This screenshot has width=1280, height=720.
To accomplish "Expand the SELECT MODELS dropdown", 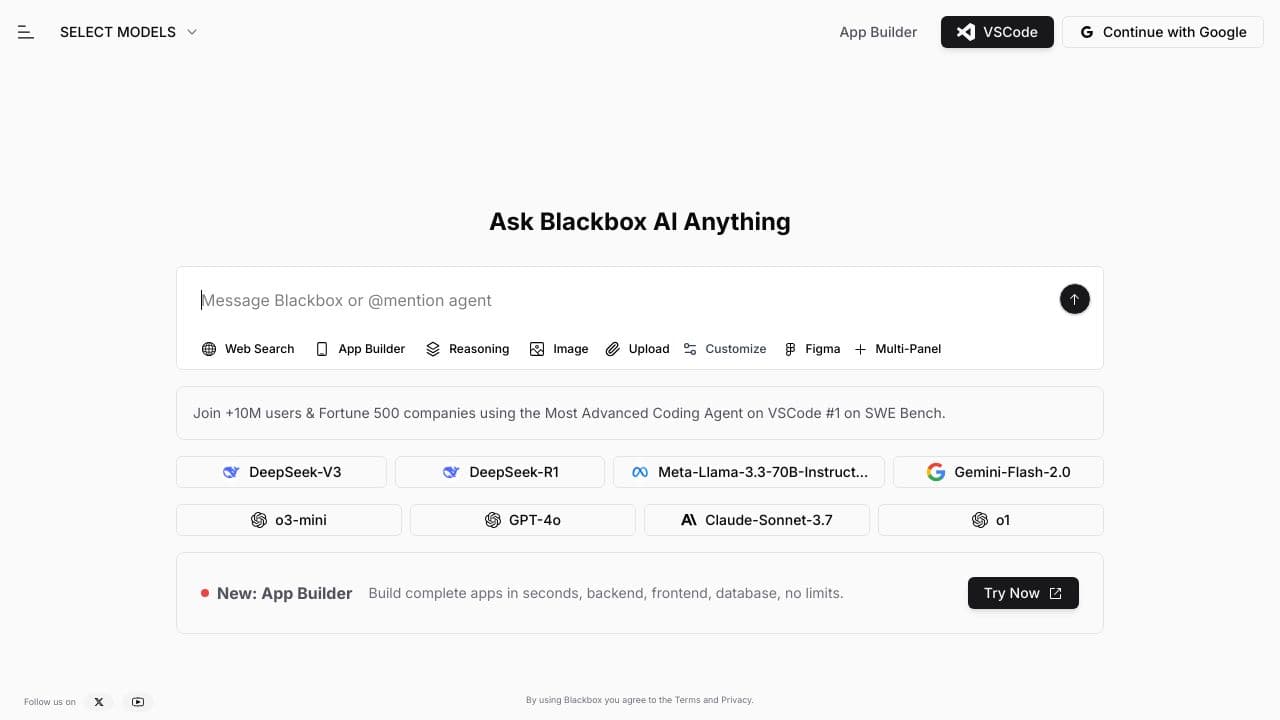I will [129, 32].
